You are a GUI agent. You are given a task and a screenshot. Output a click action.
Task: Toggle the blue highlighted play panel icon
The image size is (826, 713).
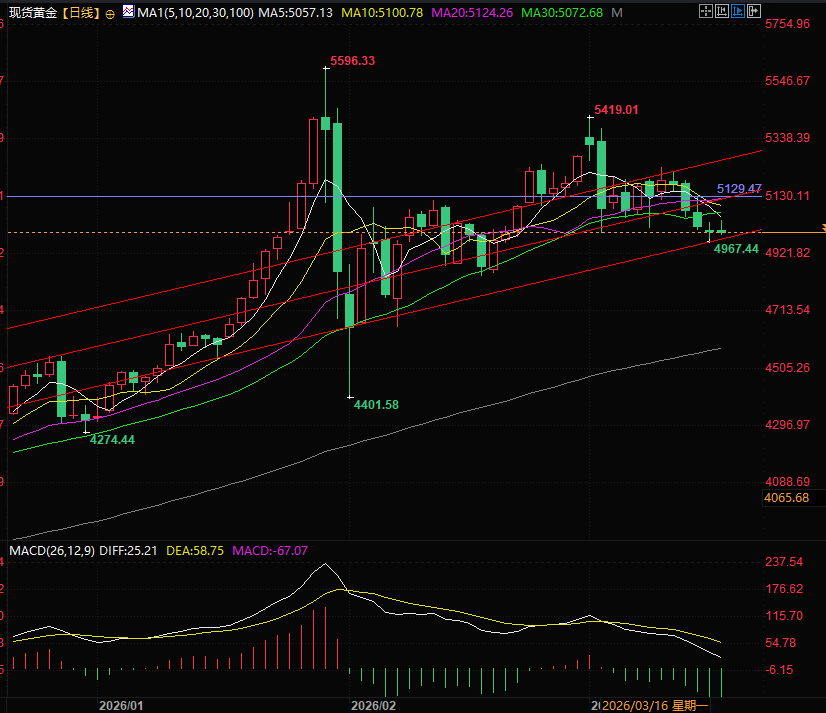point(738,11)
